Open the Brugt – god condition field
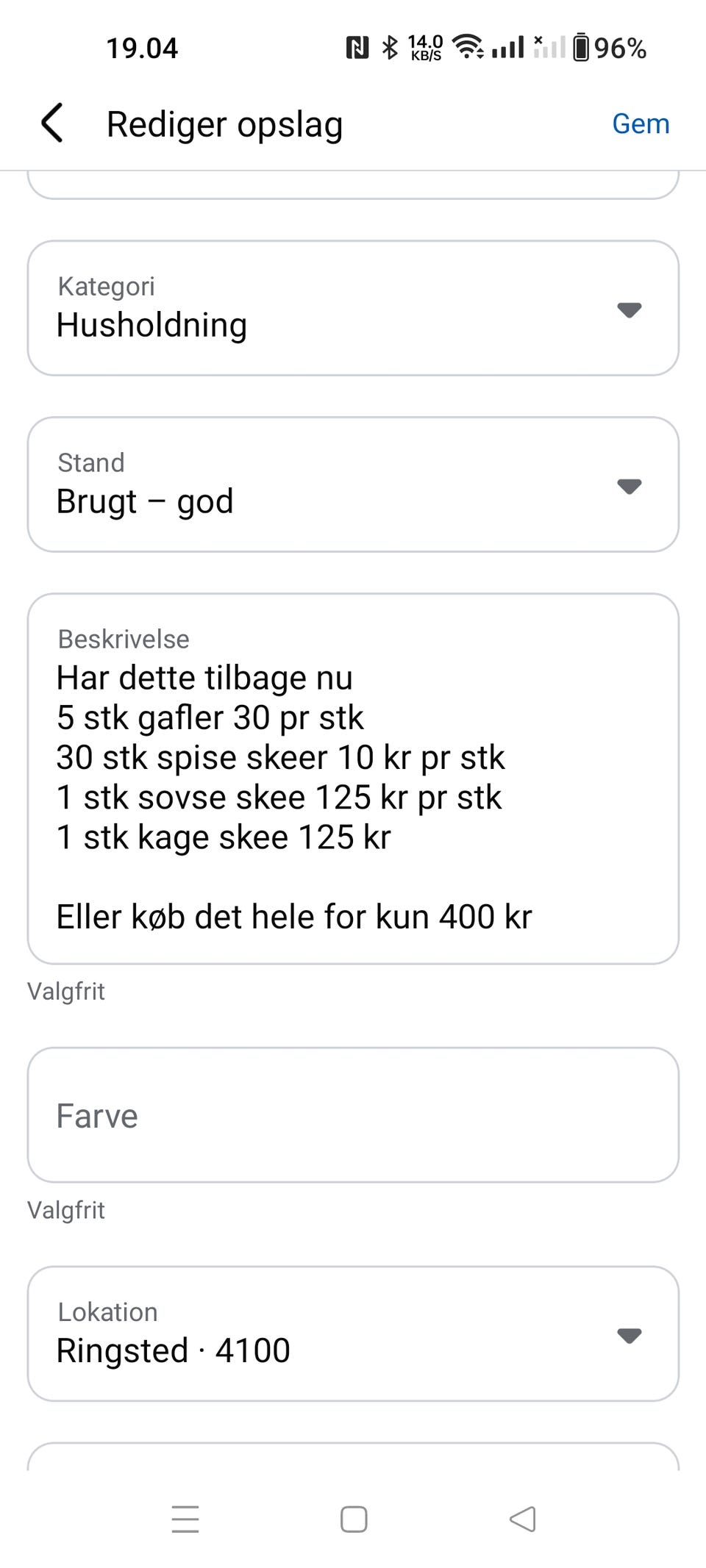The height and width of the screenshot is (1568, 706). tap(353, 484)
